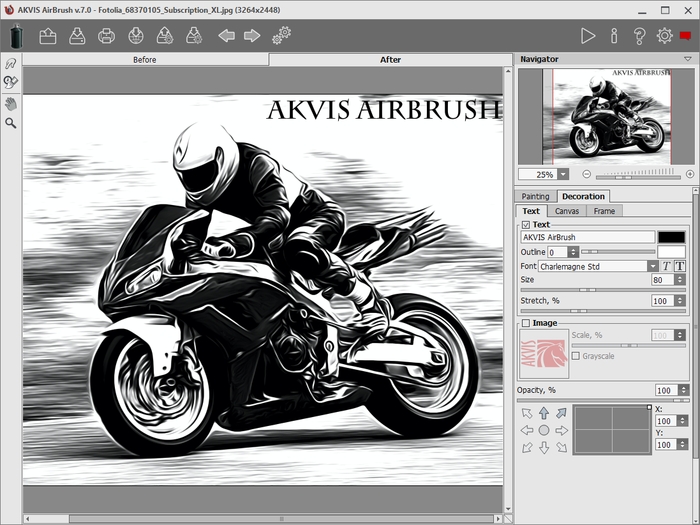Zoom out with the minus icon
The image size is (700, 525).
tap(587, 174)
